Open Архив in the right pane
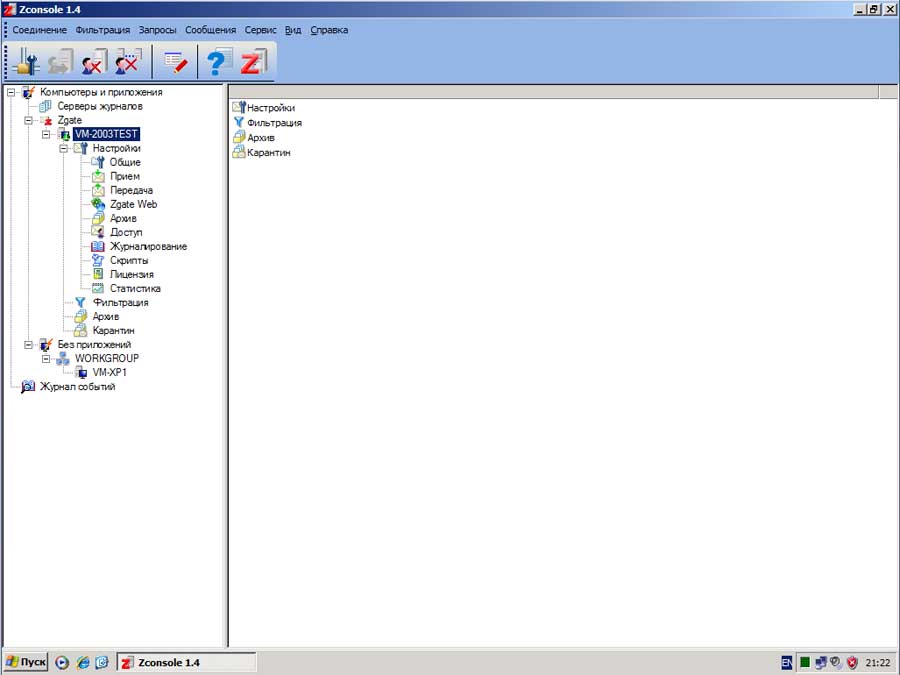 261,138
